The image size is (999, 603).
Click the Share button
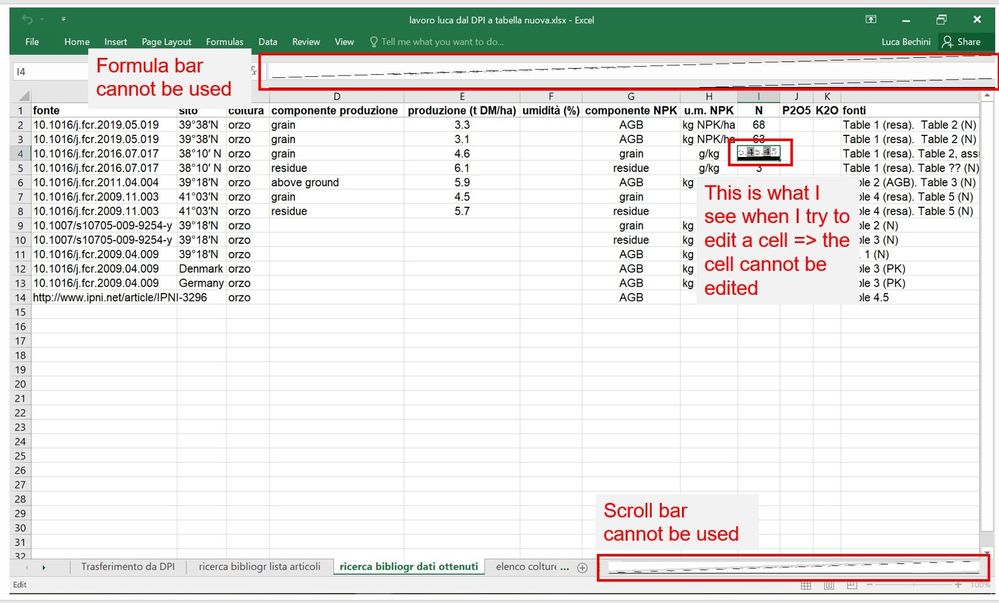962,42
